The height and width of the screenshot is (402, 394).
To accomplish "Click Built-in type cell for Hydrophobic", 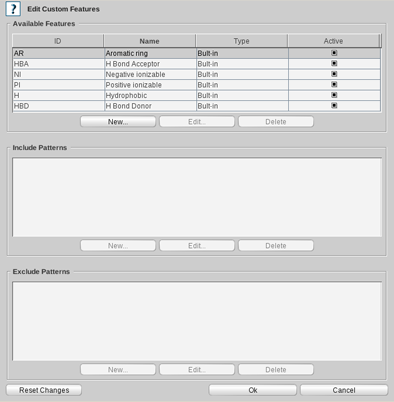I will tap(242, 95).
